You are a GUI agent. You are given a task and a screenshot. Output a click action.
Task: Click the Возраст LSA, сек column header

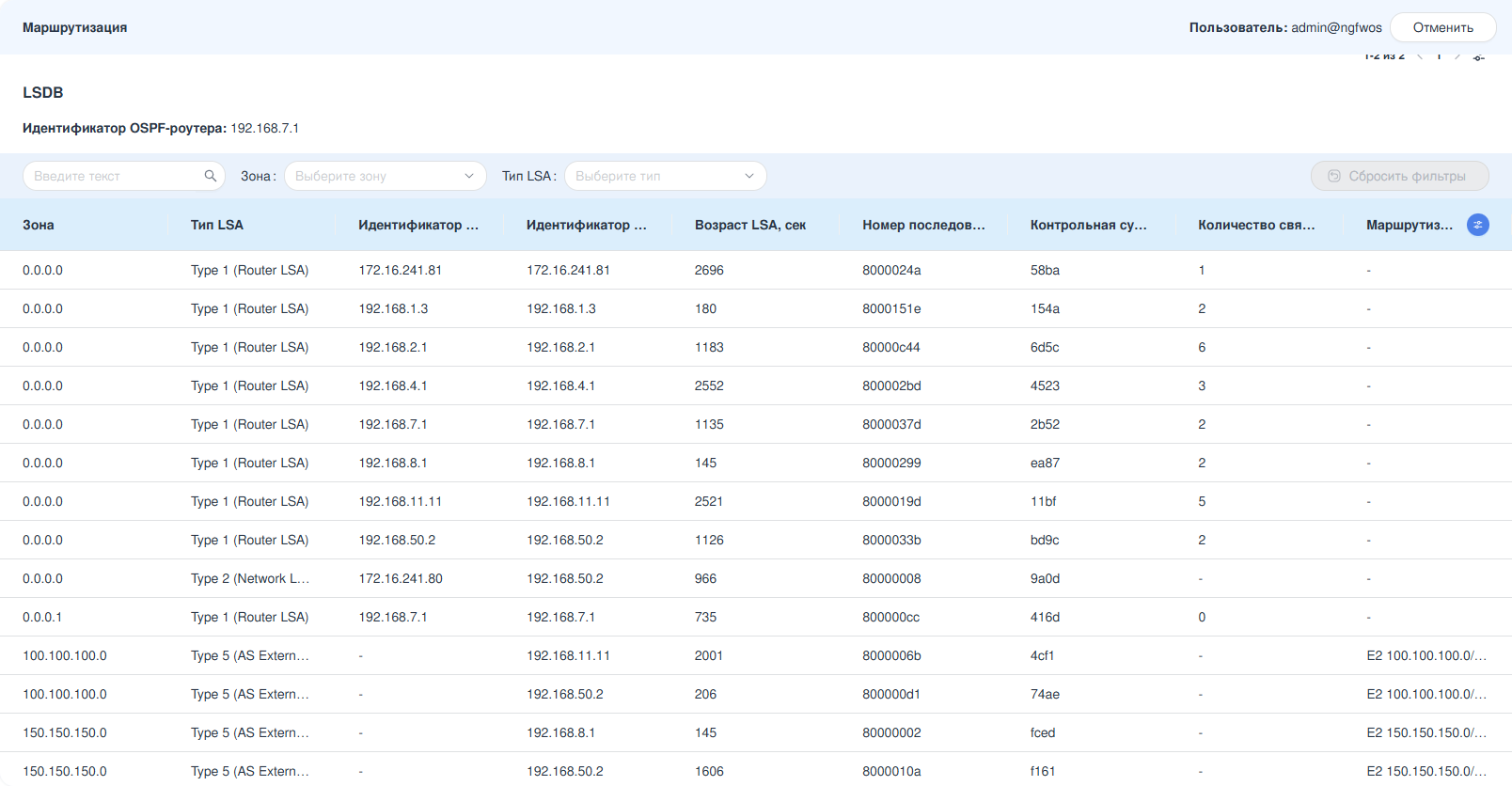tap(750, 225)
